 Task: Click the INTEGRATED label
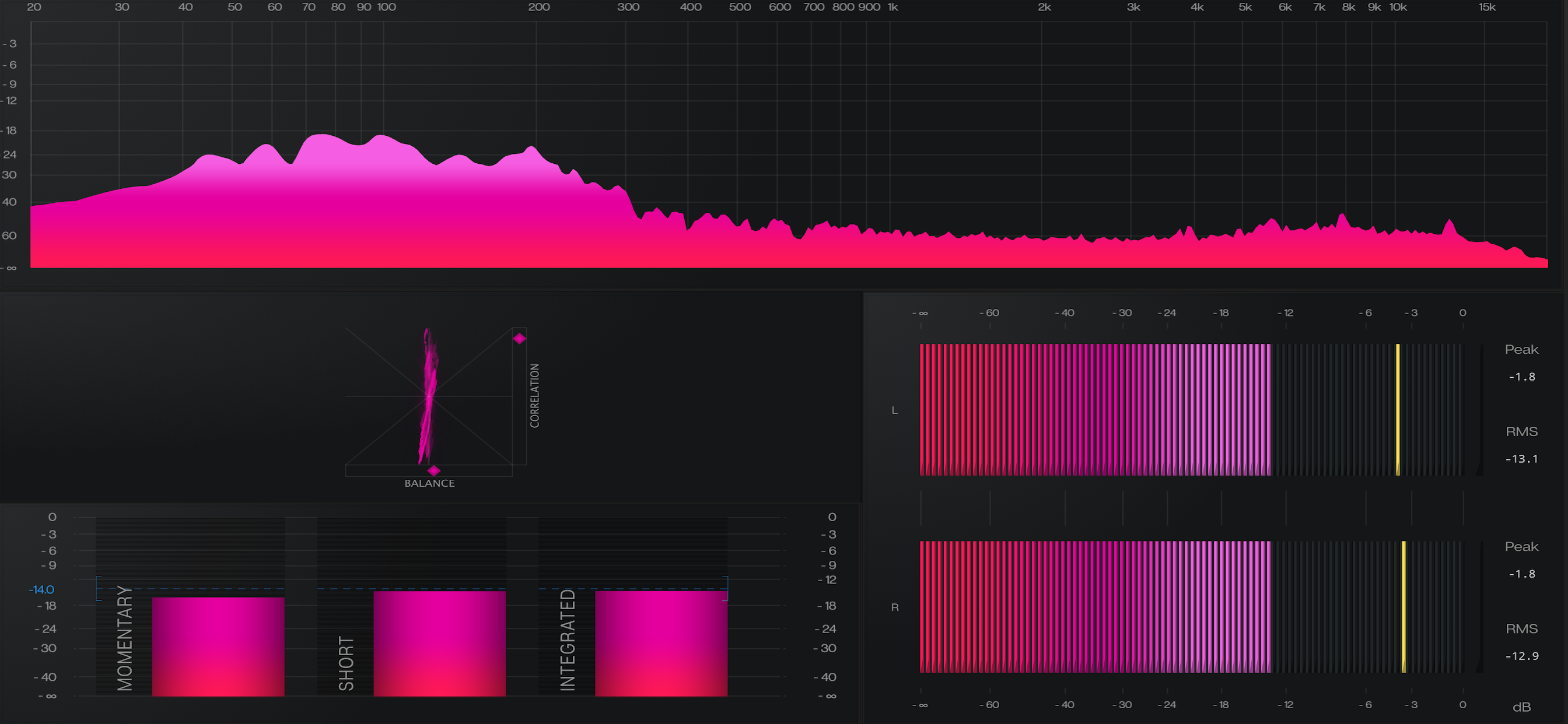pyautogui.click(x=568, y=640)
